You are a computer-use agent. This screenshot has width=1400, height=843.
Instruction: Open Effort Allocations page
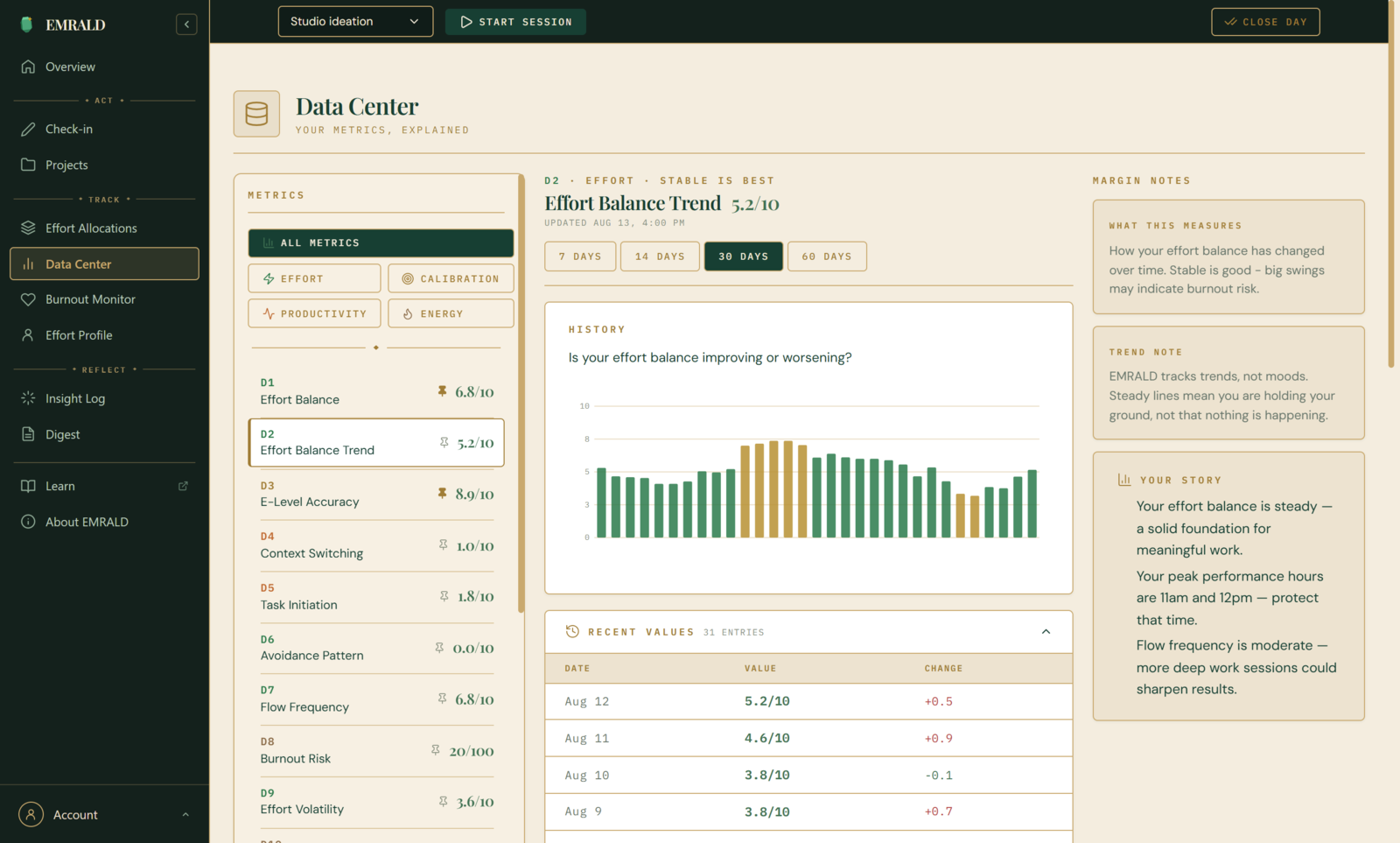pos(104,228)
